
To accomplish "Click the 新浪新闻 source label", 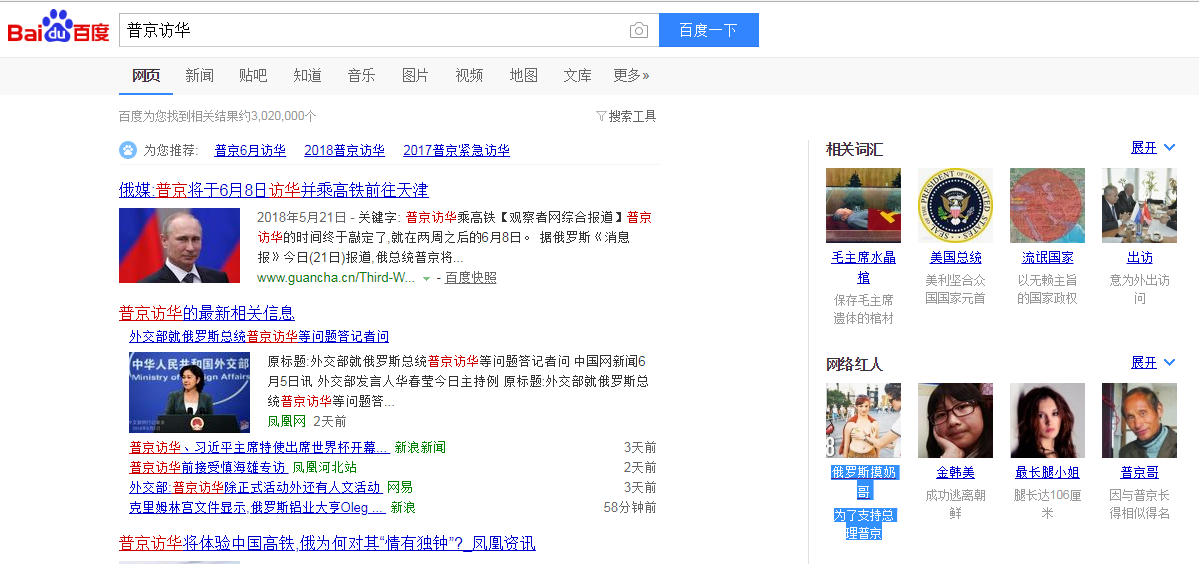I will [x=420, y=448].
